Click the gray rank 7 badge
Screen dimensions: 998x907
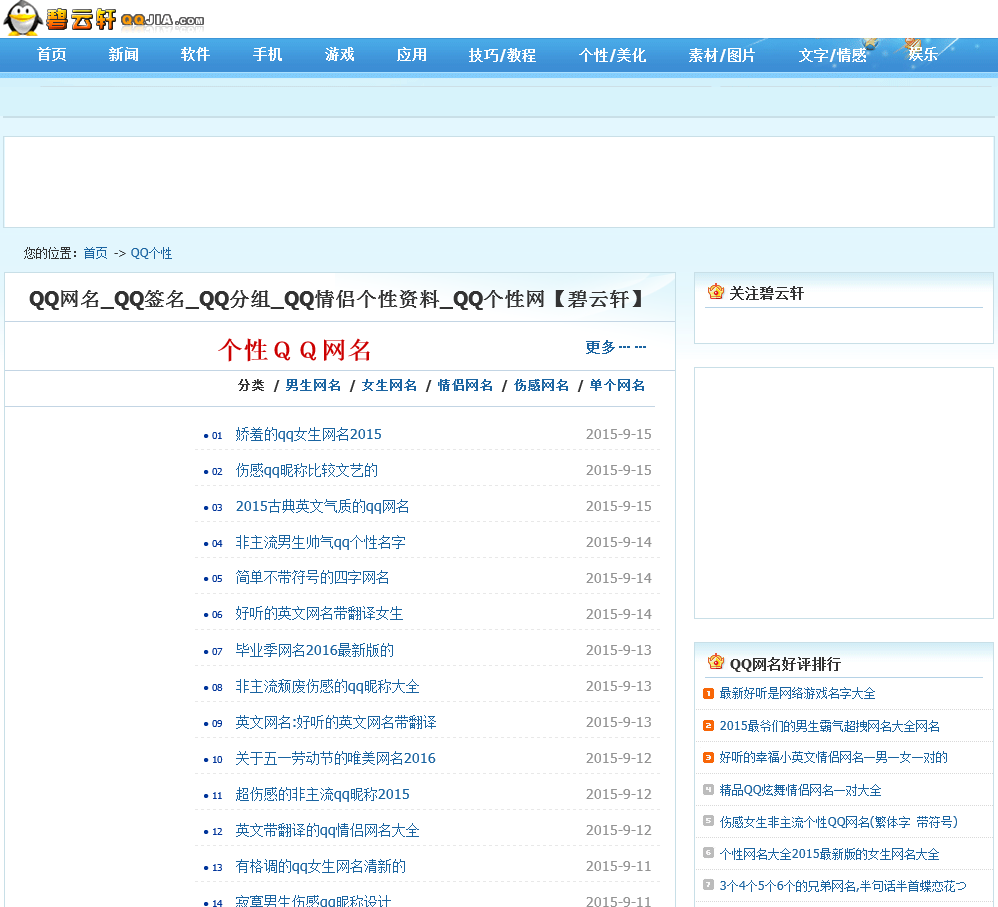[708, 885]
